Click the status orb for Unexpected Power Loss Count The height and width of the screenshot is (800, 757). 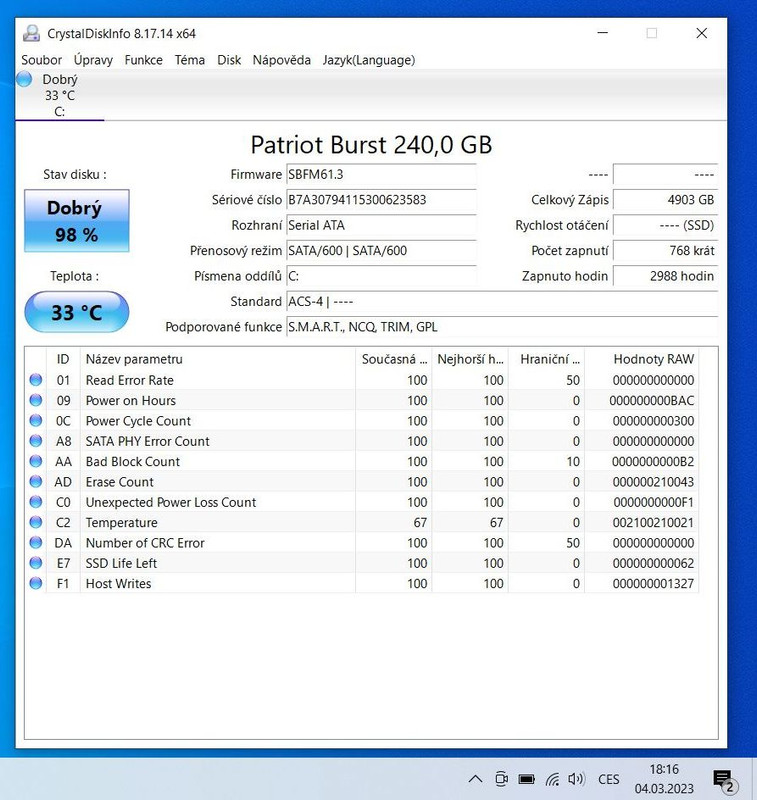36,502
